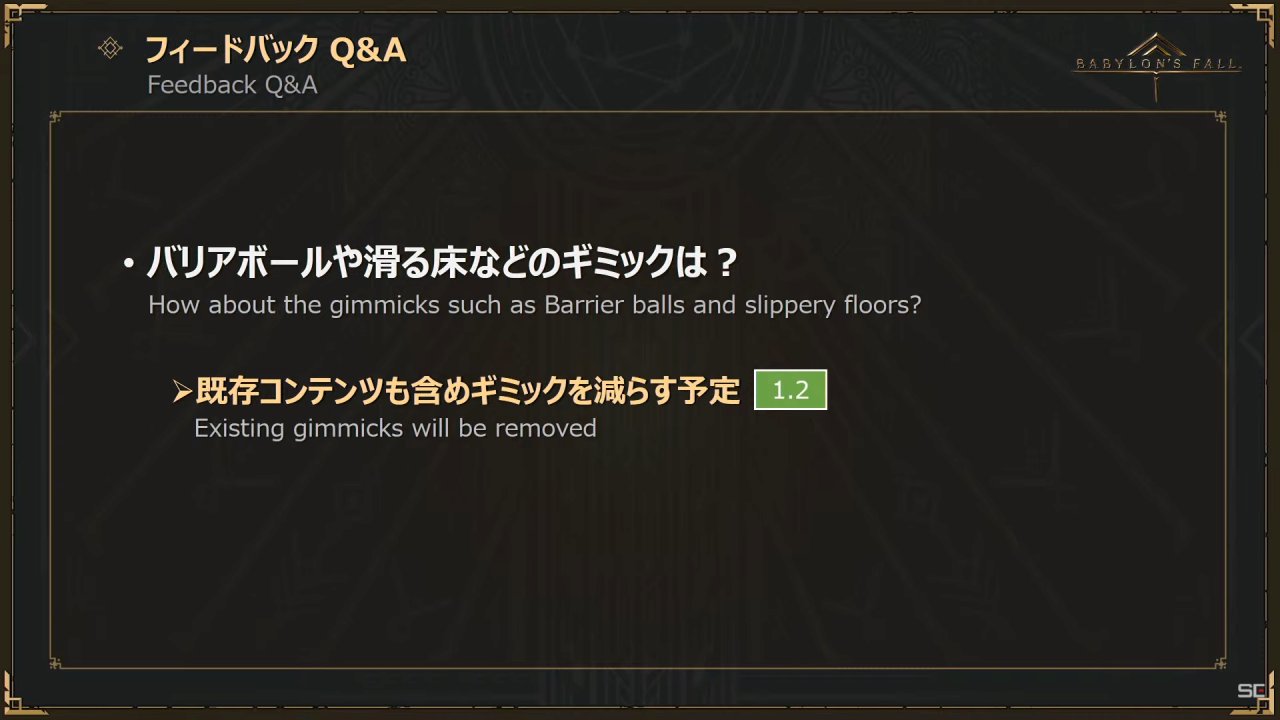Click the SC watermark in the corner
This screenshot has height=720, width=1280.
pyautogui.click(x=1251, y=691)
